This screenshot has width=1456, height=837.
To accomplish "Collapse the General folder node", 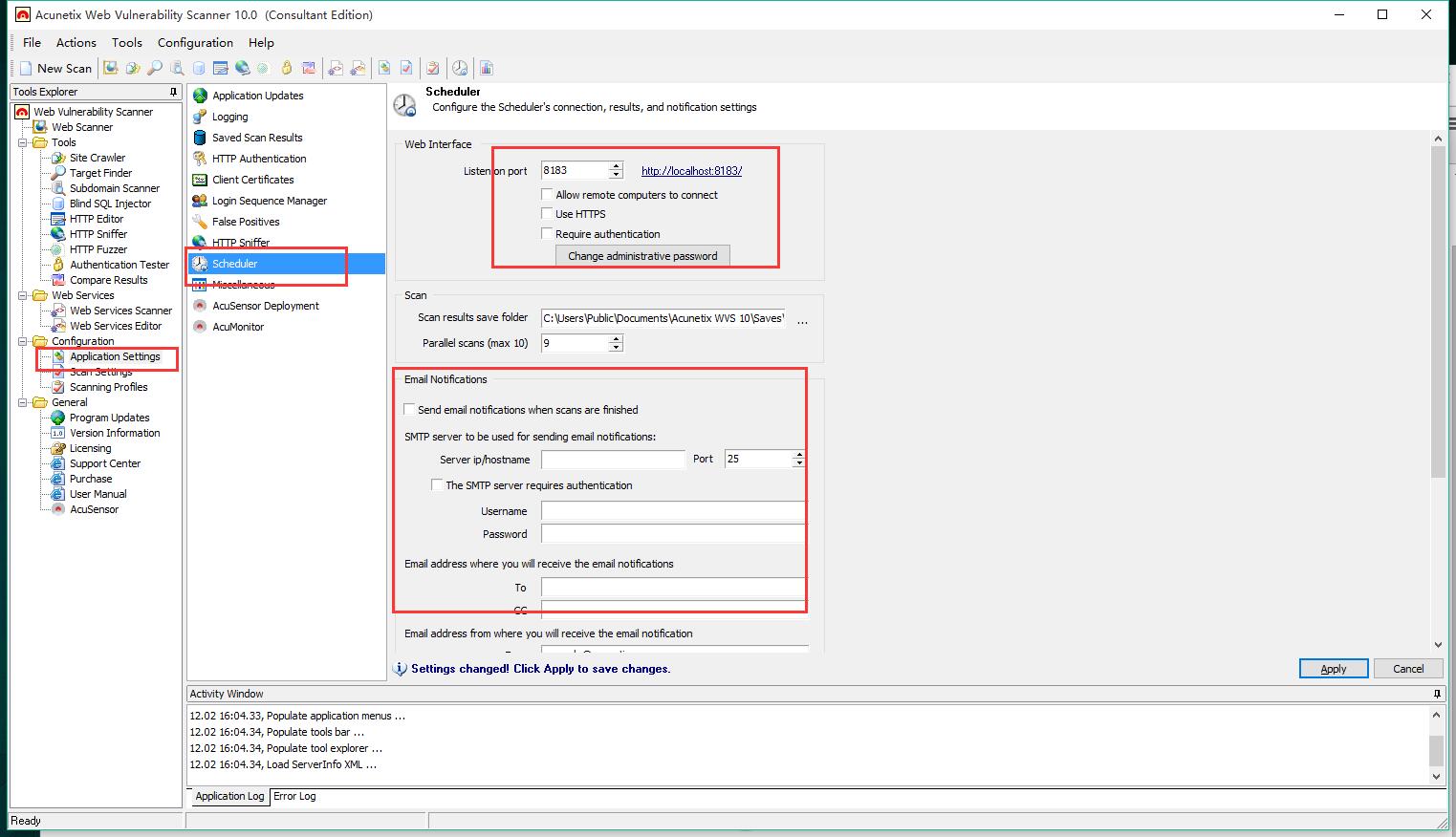I will (x=23, y=402).
